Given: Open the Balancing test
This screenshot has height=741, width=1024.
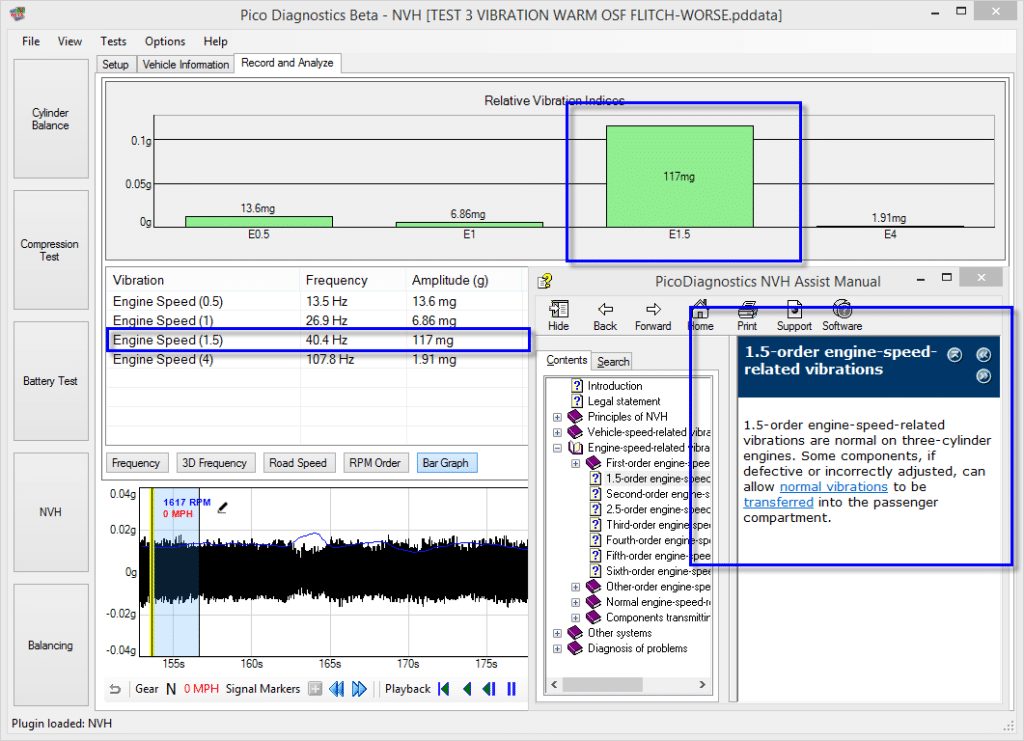Looking at the screenshot, I should click(x=51, y=645).
